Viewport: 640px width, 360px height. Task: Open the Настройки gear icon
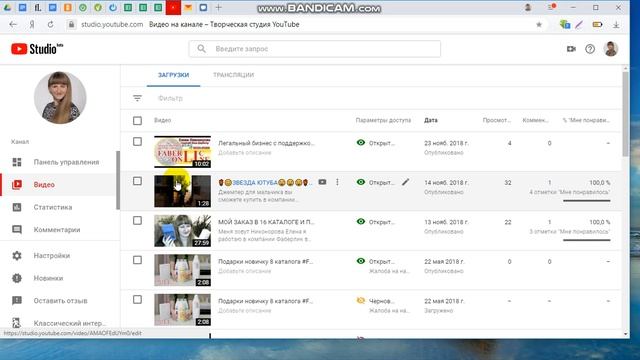(x=17, y=256)
